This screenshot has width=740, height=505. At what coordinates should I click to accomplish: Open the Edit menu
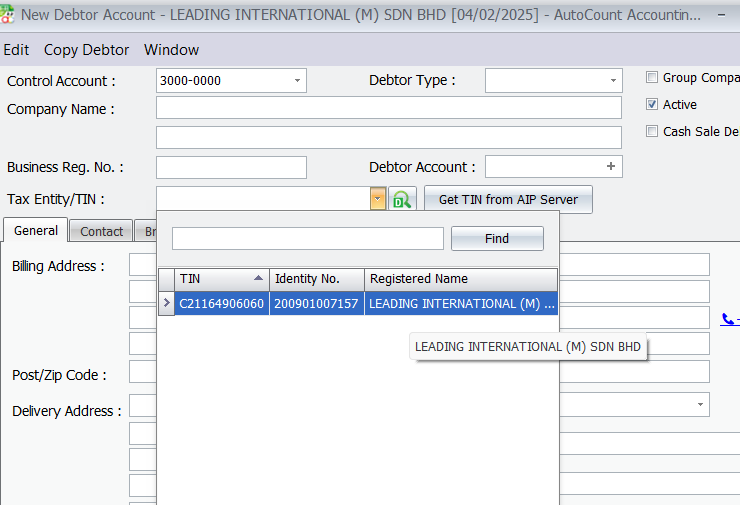16,50
